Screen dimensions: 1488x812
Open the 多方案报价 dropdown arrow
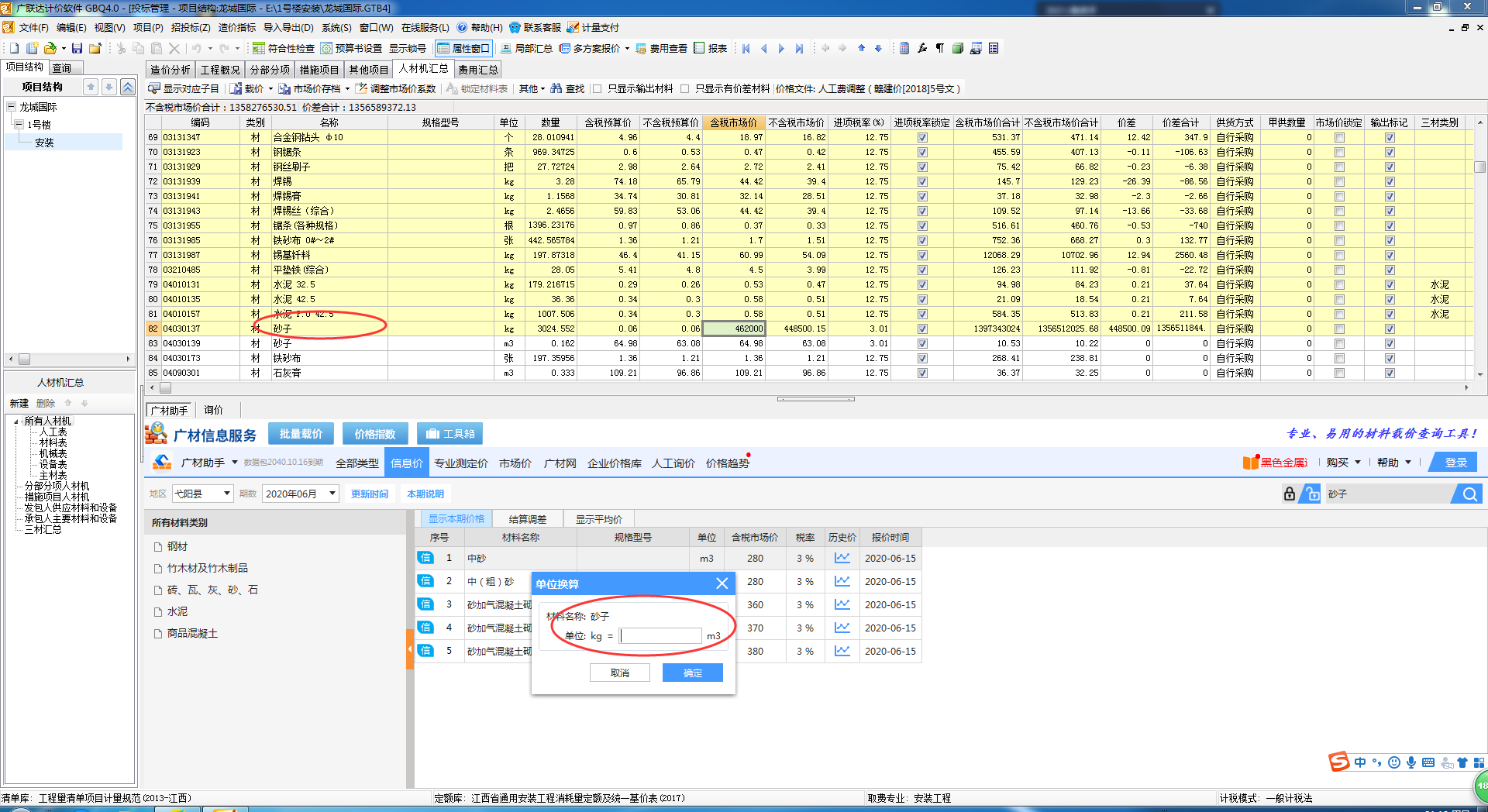pyautogui.click(x=627, y=48)
